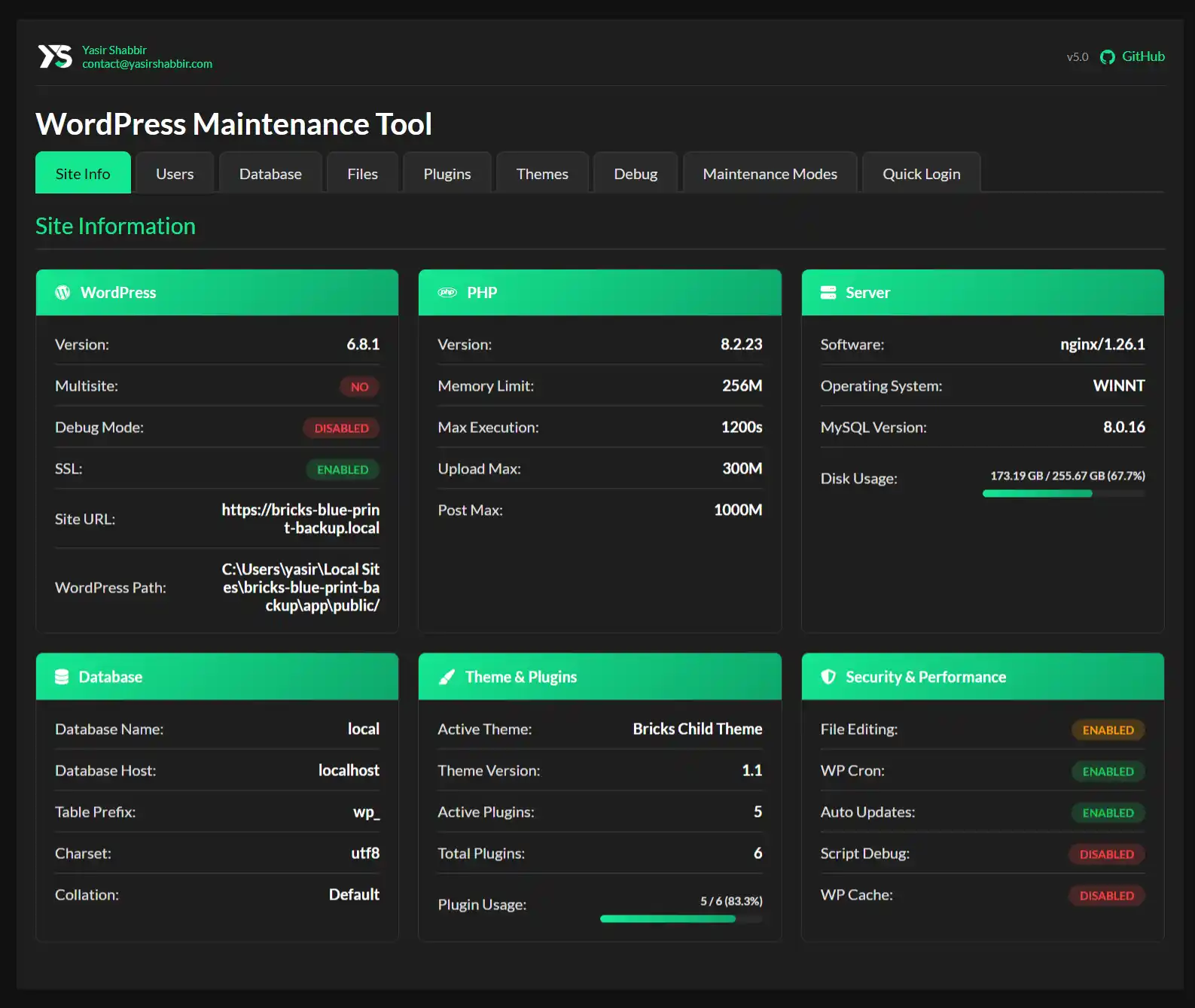Viewport: 1195px width, 1008px height.
Task: Click the Security & Performance shield icon
Action: [x=828, y=677]
